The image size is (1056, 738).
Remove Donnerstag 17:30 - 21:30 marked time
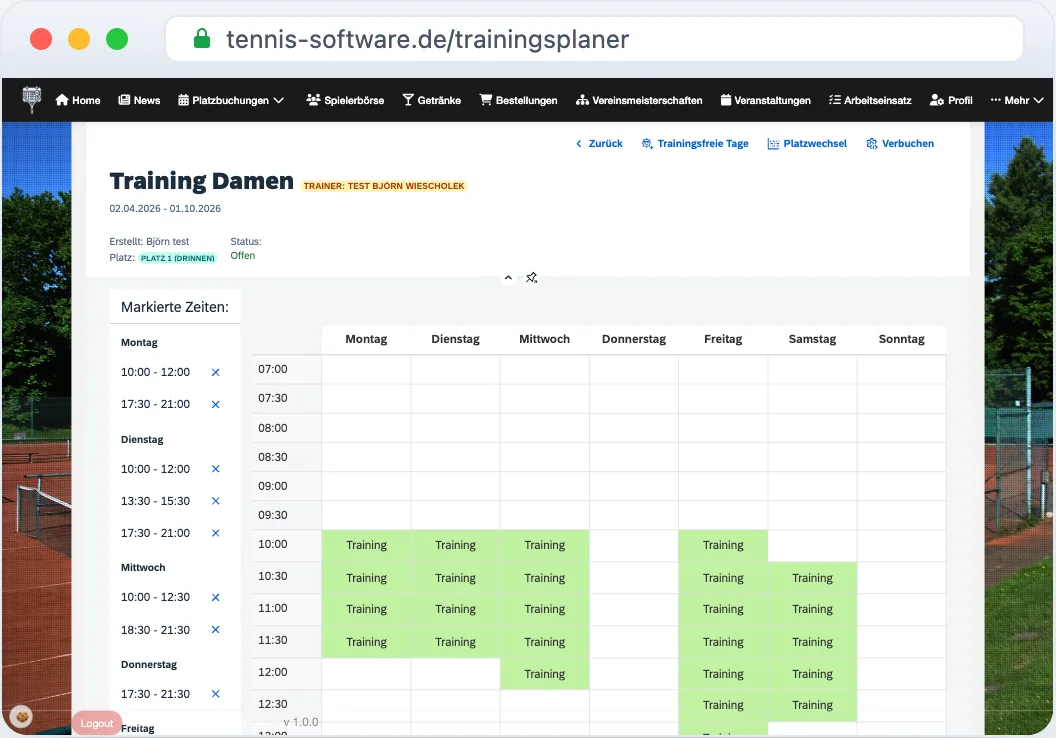tap(216, 694)
